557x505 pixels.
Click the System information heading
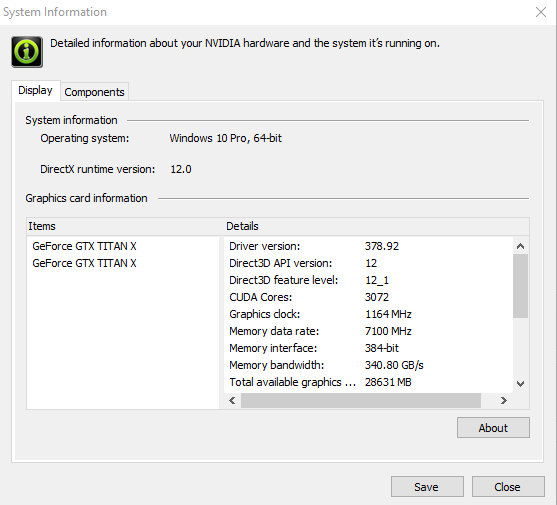71,120
